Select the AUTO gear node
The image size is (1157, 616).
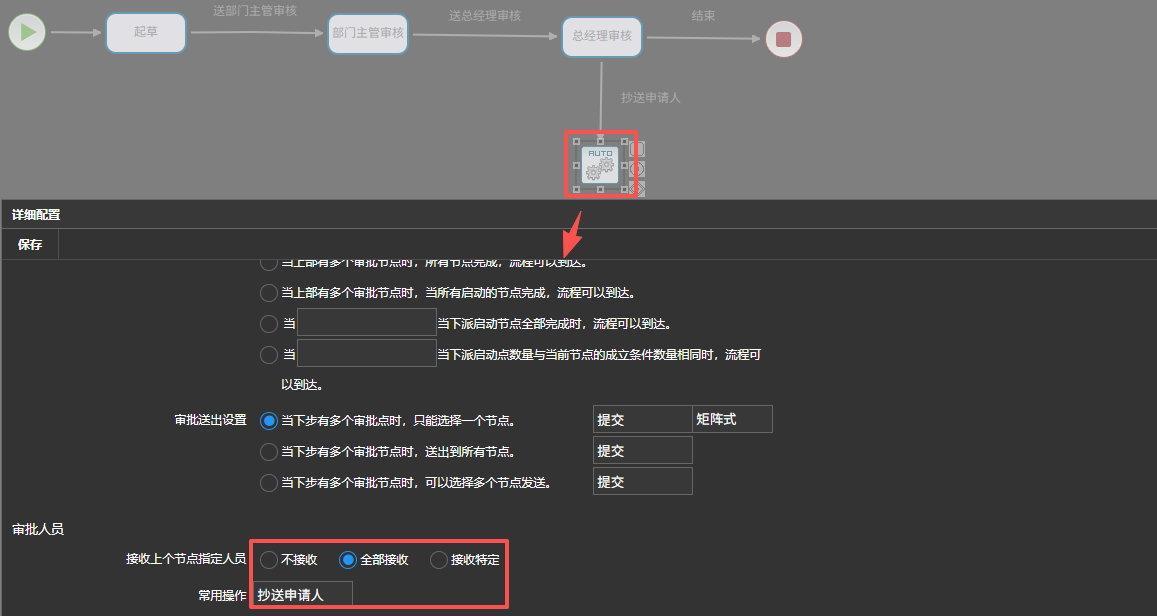click(599, 164)
